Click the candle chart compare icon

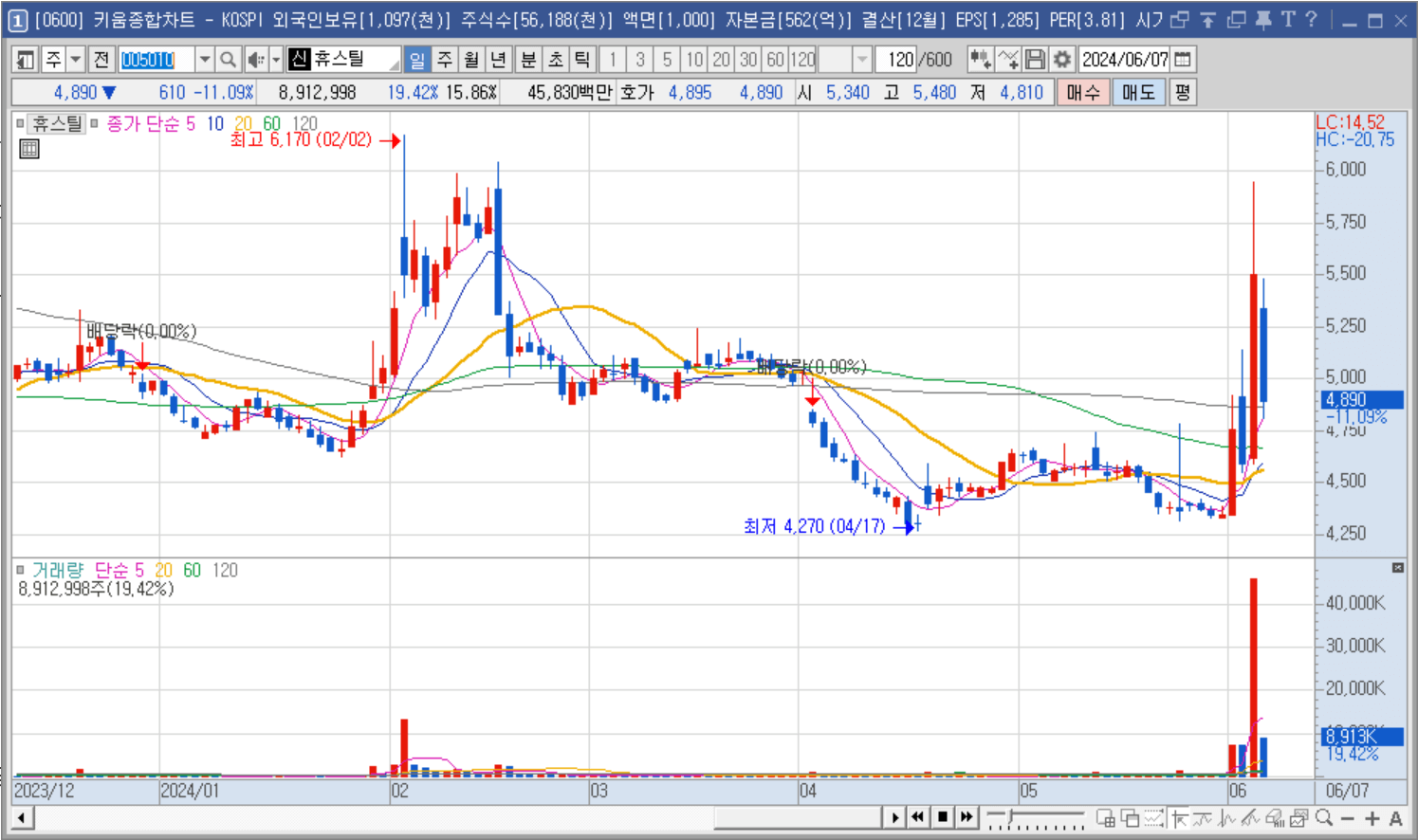pos(980,60)
